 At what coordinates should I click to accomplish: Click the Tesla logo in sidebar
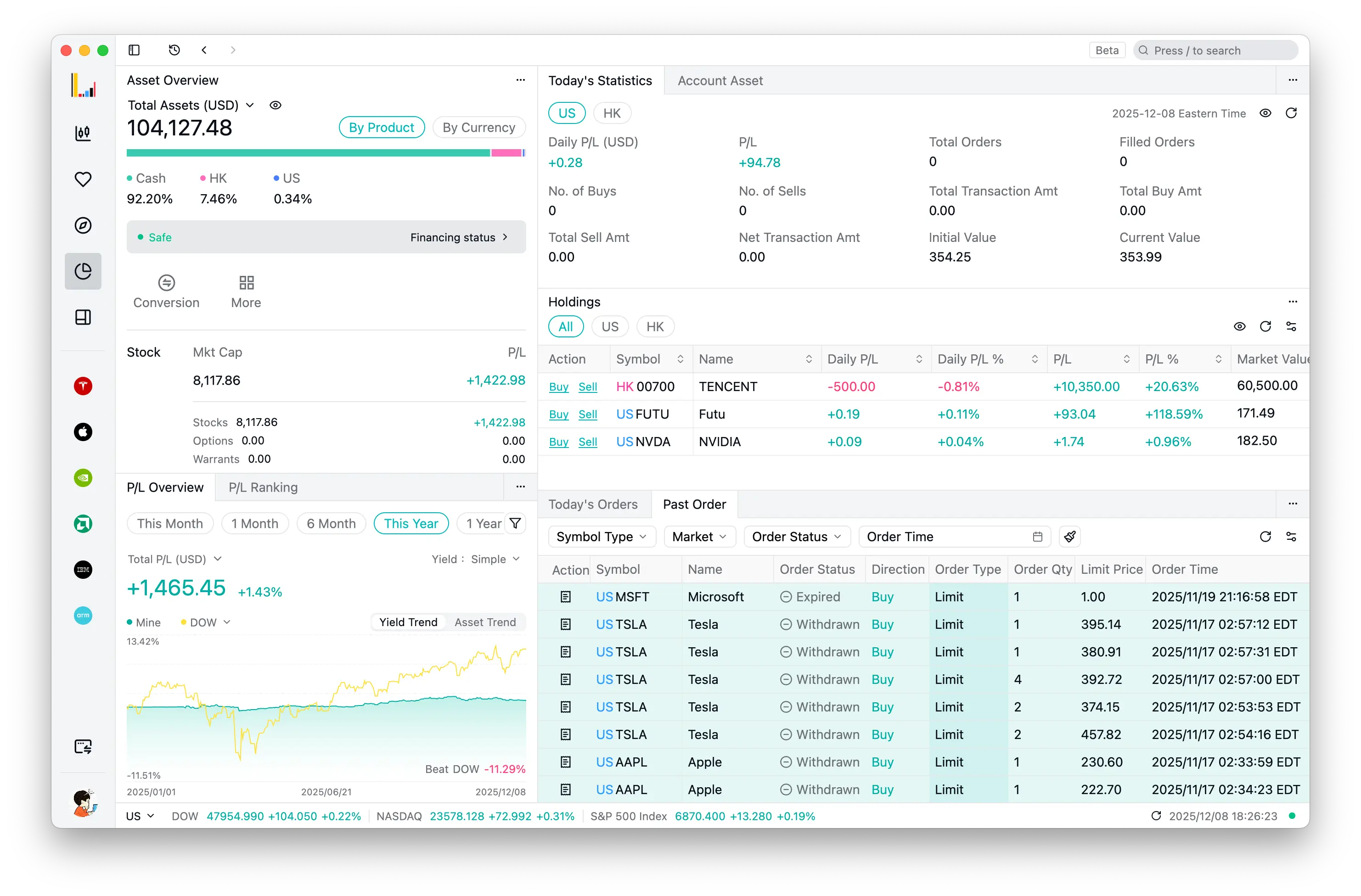coord(83,386)
